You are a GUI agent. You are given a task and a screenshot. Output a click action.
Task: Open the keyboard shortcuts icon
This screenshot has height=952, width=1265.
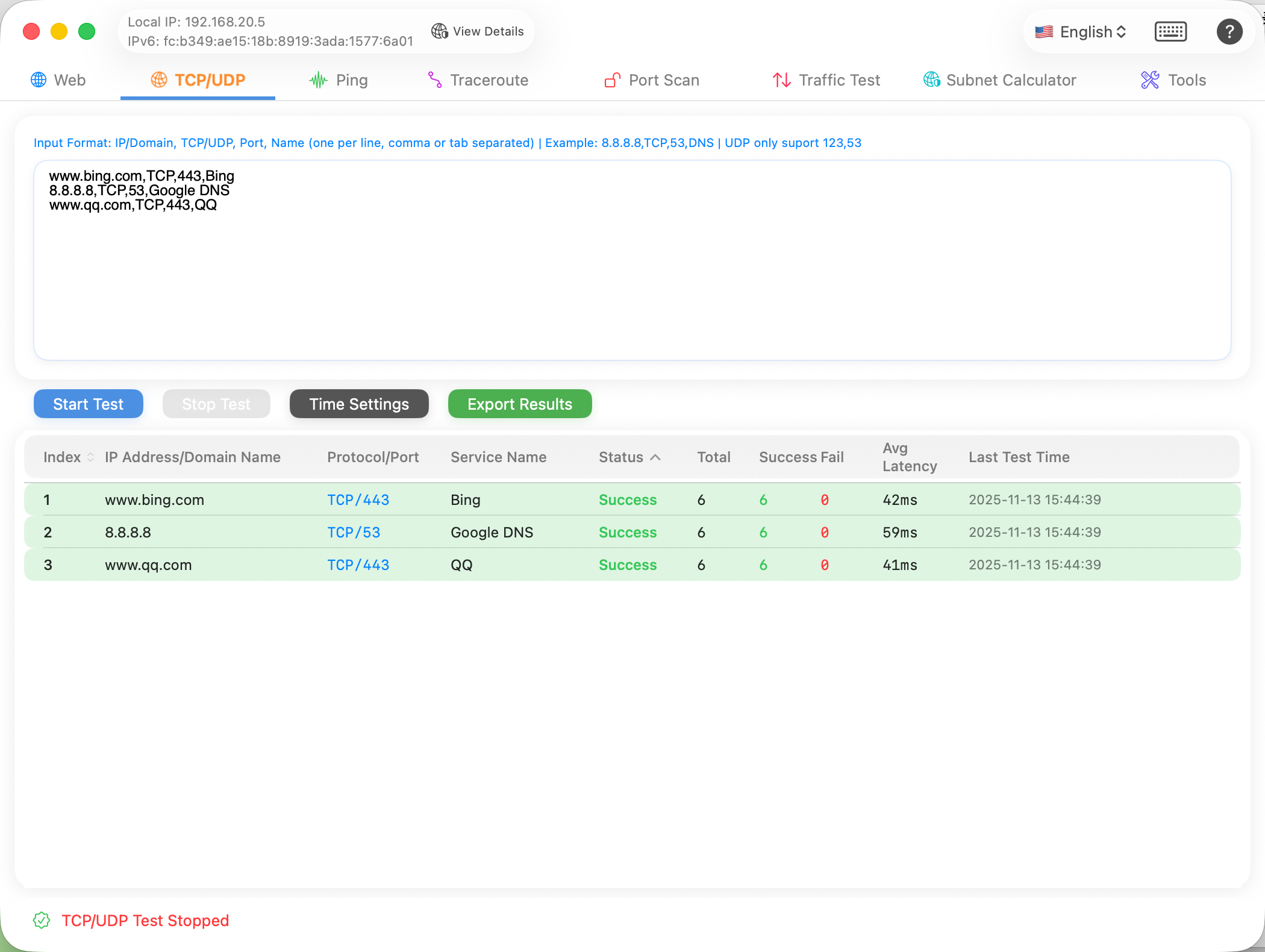click(1170, 31)
